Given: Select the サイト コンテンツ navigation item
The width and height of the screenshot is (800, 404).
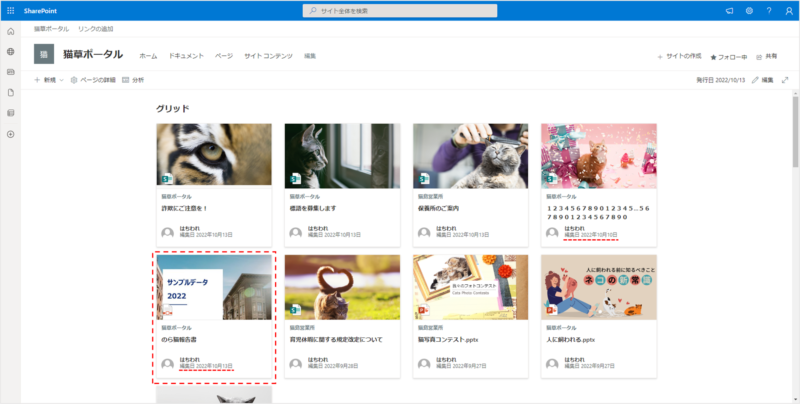Looking at the screenshot, I should pyautogui.click(x=268, y=56).
